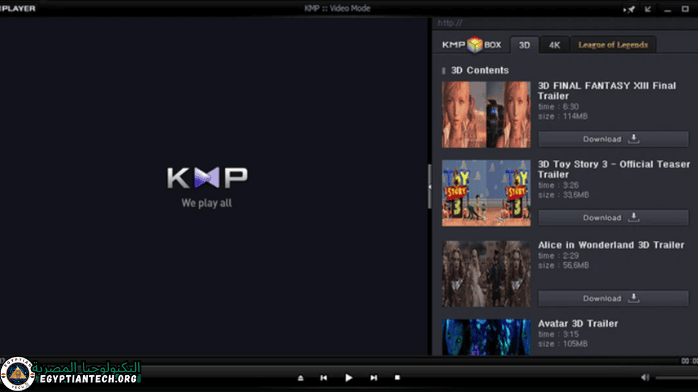Open Final Fantasy XIII trailer thumbnail
The image size is (698, 392).
(x=486, y=114)
